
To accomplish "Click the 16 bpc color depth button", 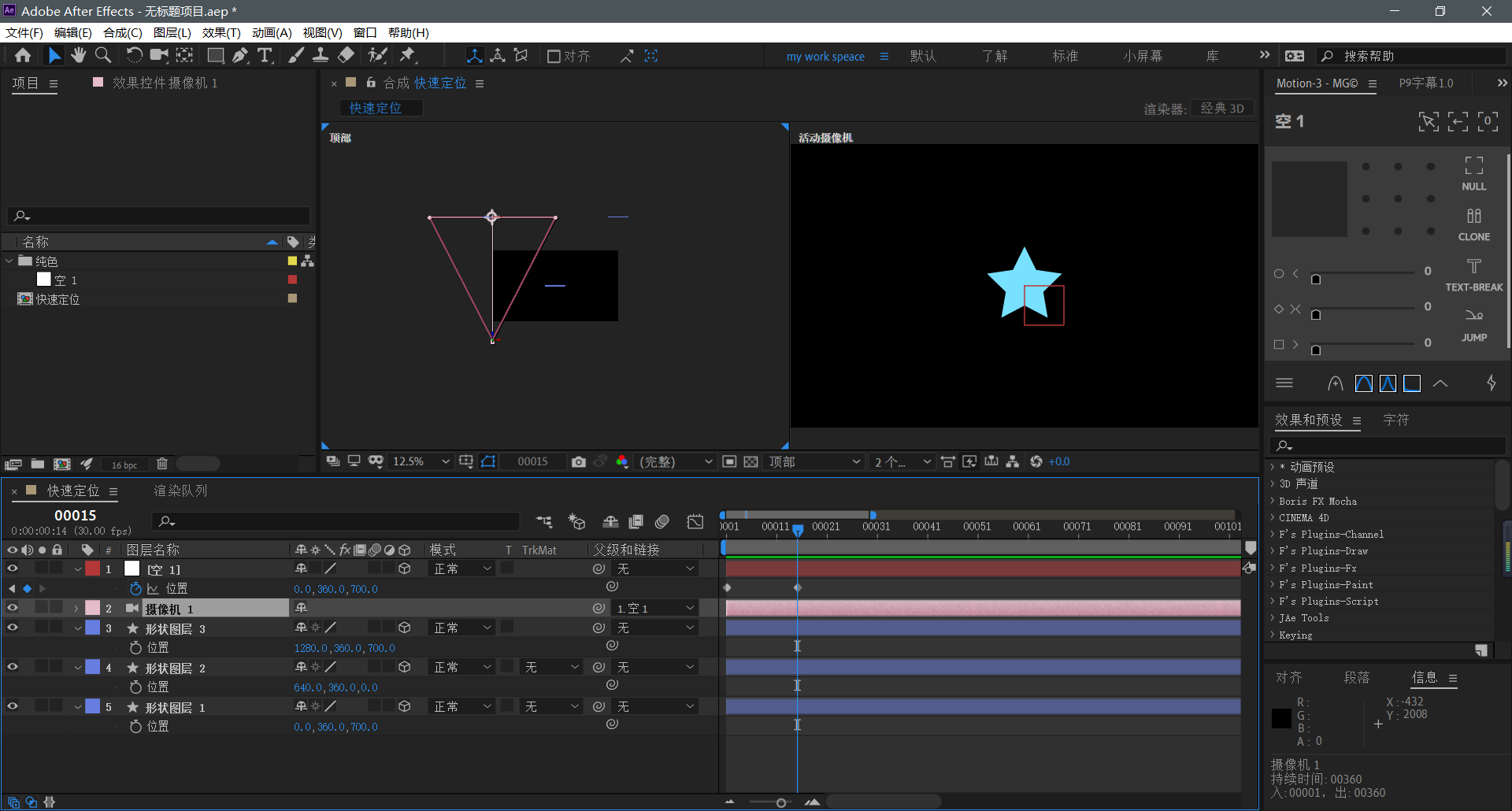I will pos(124,465).
